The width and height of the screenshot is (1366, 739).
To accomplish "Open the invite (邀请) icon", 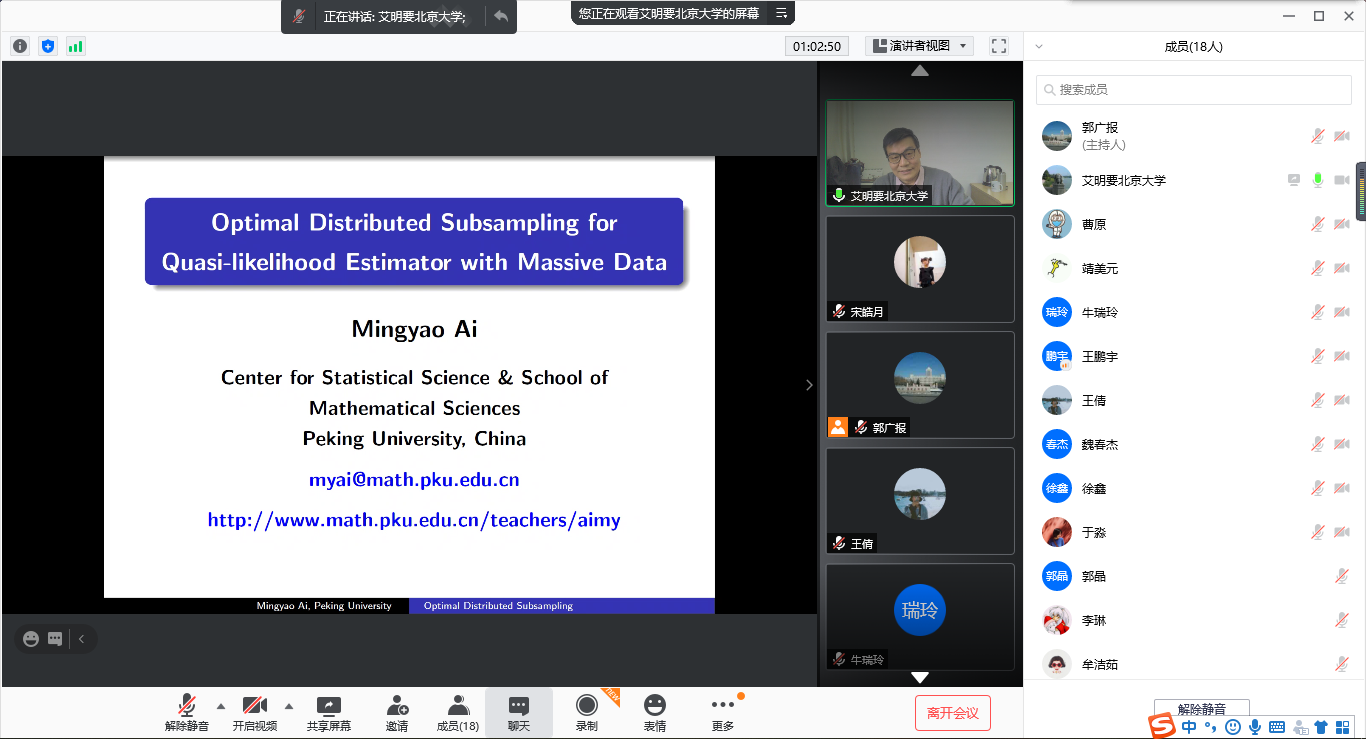I will (x=397, y=712).
